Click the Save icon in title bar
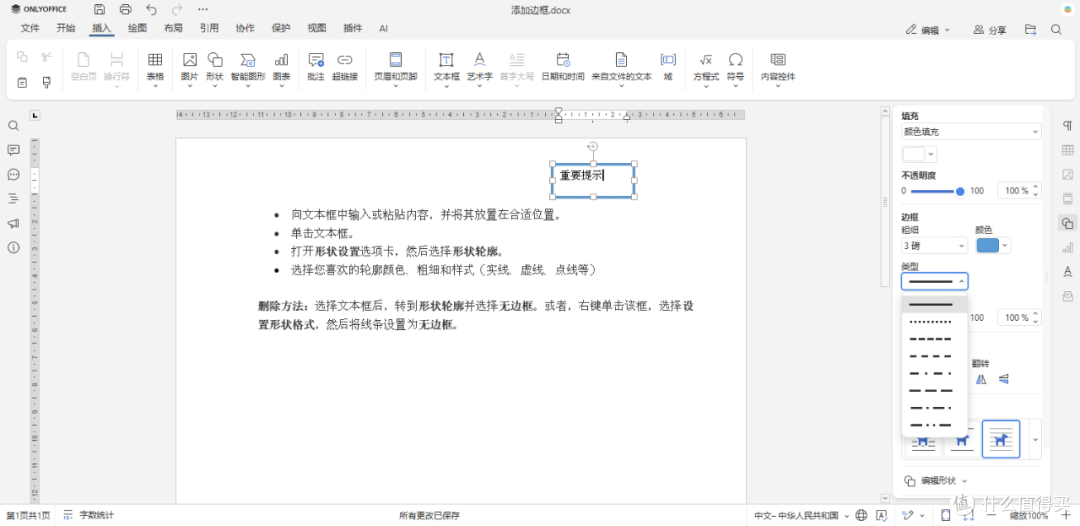The height and width of the screenshot is (526, 1080). (x=100, y=10)
